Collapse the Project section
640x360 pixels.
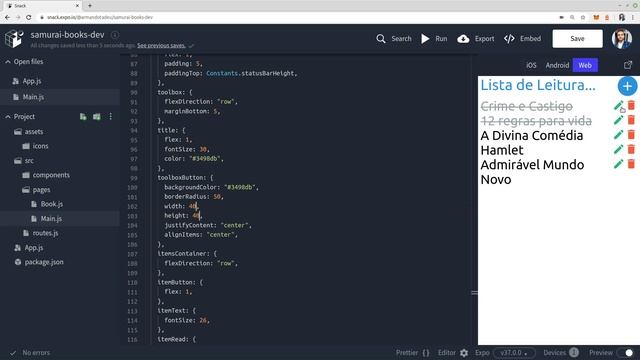pyautogui.click(x=8, y=117)
